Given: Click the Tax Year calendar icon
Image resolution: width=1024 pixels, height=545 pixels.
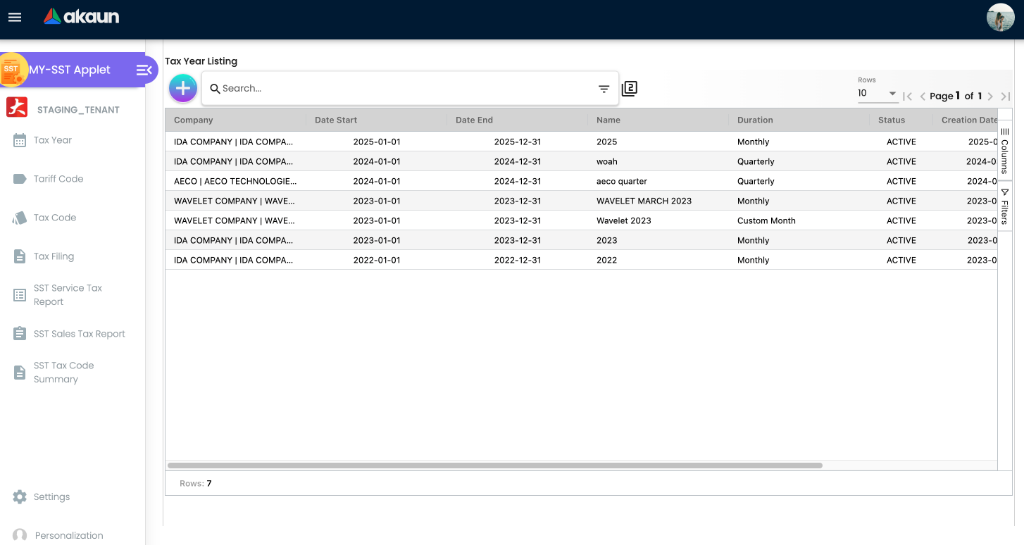Looking at the screenshot, I should click(x=20, y=140).
